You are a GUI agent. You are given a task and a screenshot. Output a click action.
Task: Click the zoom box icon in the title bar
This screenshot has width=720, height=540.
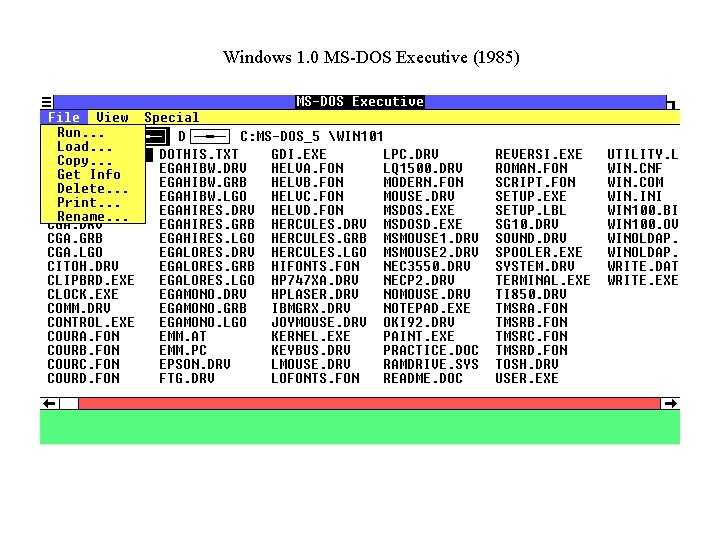click(672, 104)
